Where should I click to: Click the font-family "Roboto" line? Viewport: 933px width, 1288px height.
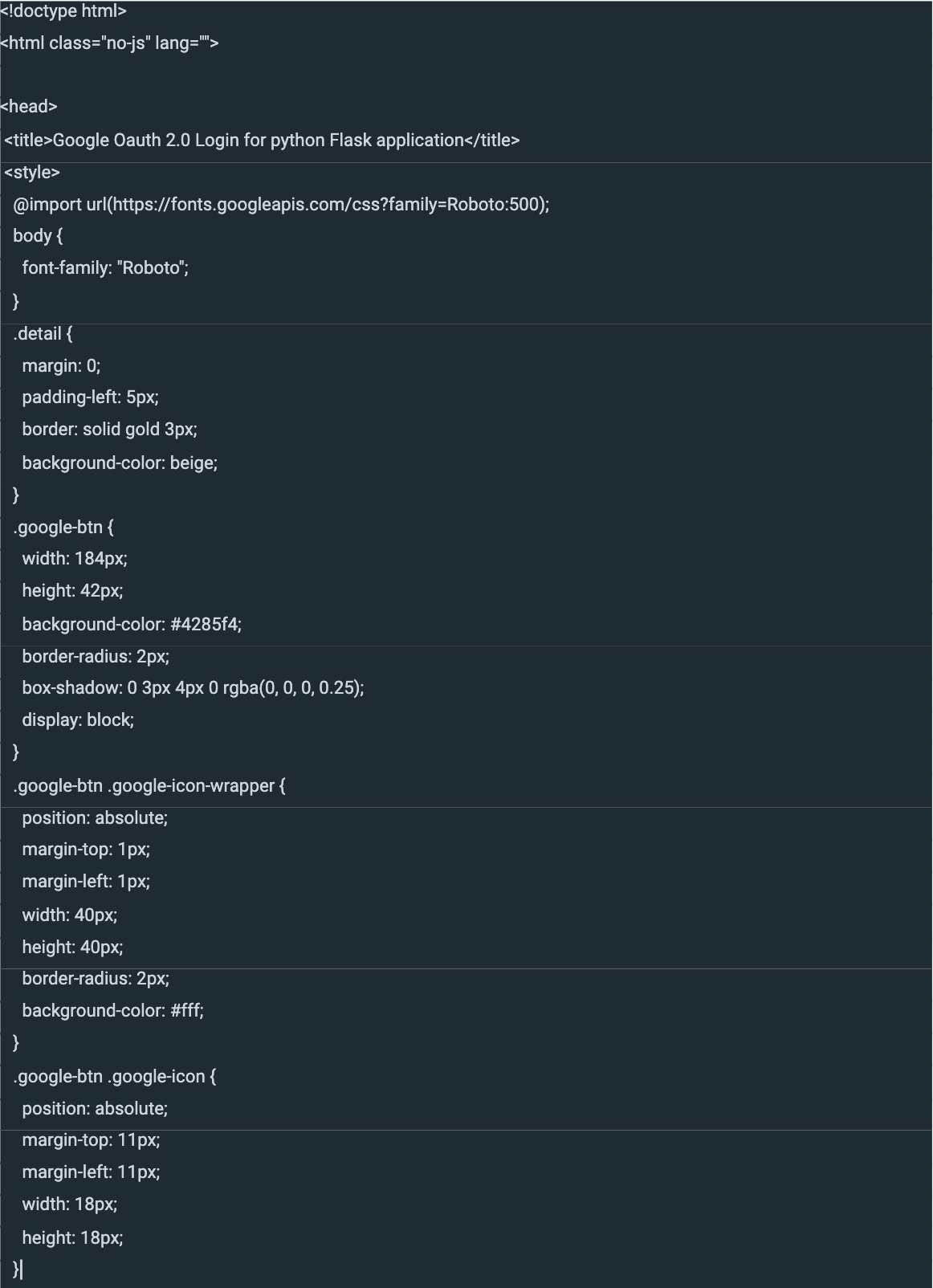(x=105, y=268)
